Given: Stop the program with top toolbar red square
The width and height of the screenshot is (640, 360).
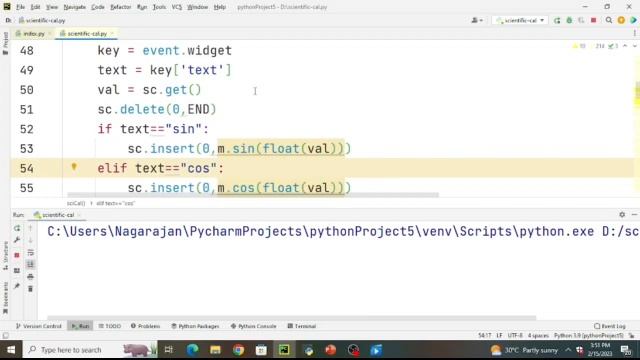Looking at the screenshot, I should (593, 20).
